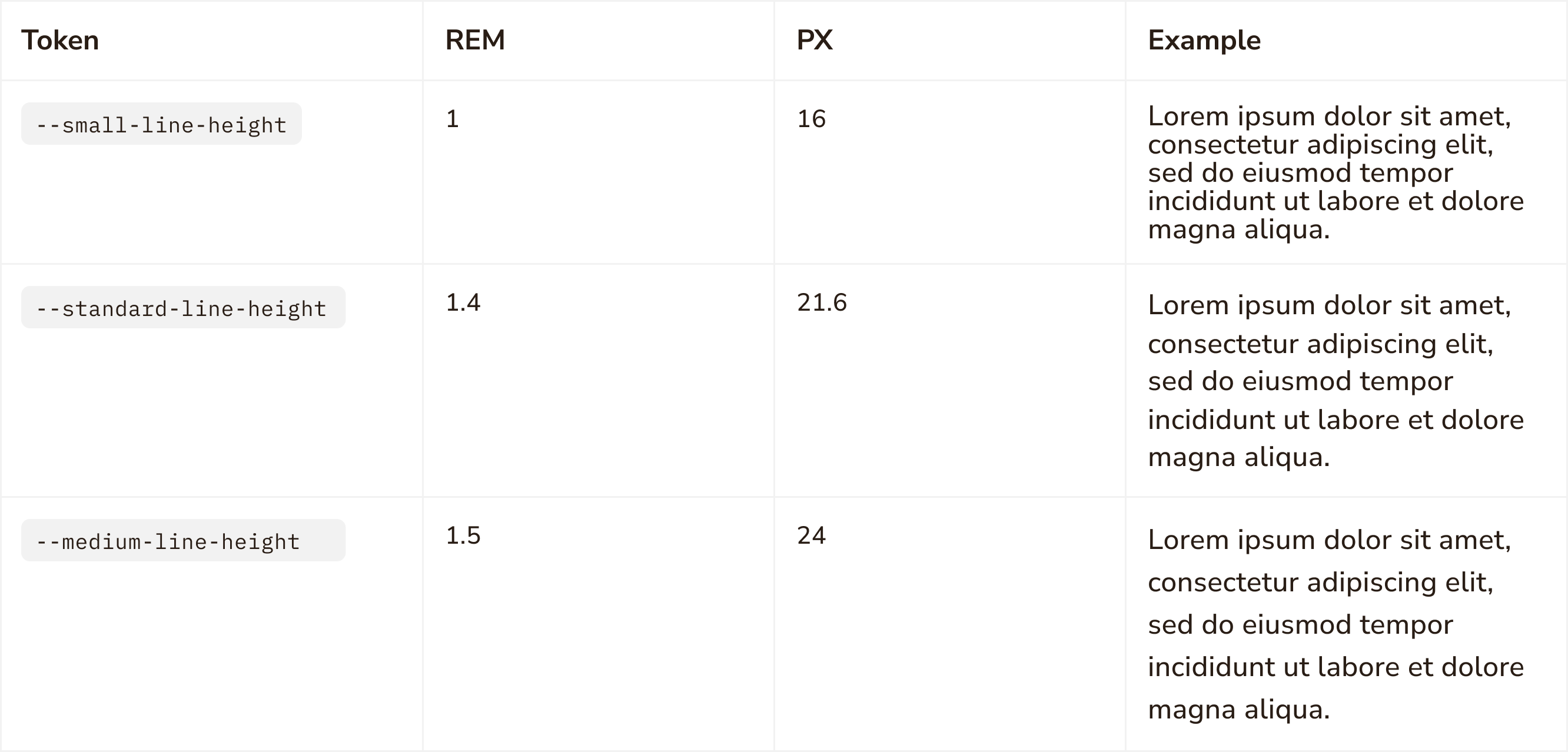Click the REM value 1.5
The image size is (1568, 752).
point(463,535)
